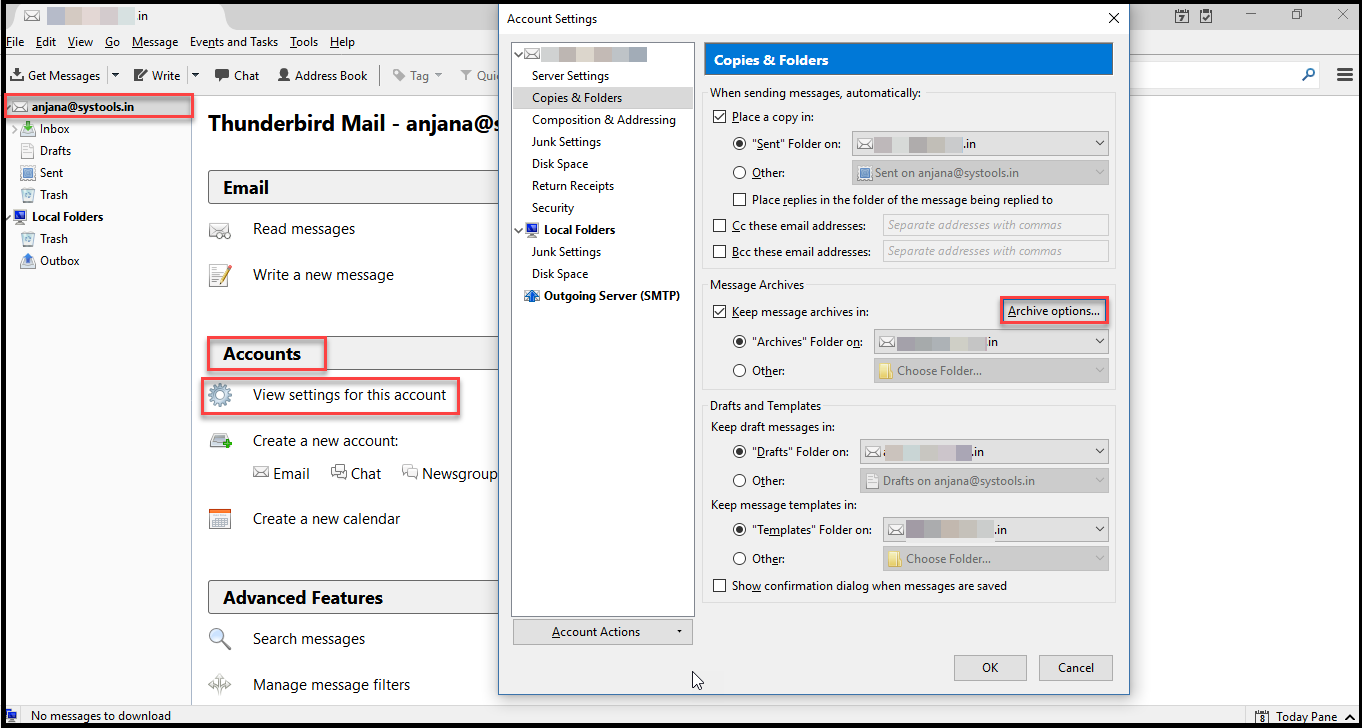1362x728 pixels.
Task: Select "Templates" Folder on radio button
Action: pyautogui.click(x=739, y=530)
